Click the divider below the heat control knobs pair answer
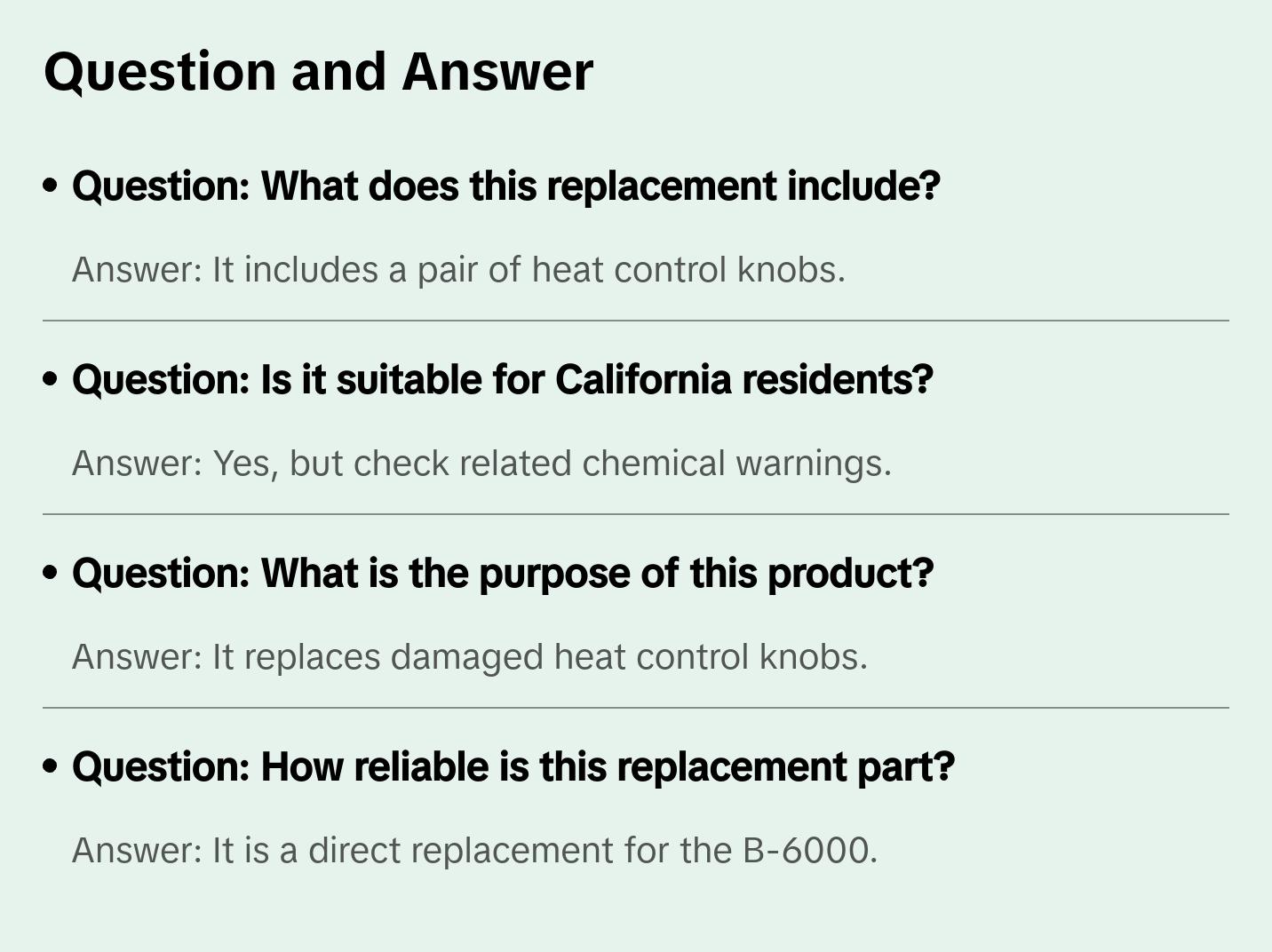Image resolution: width=1272 pixels, height=952 pixels. point(636,321)
